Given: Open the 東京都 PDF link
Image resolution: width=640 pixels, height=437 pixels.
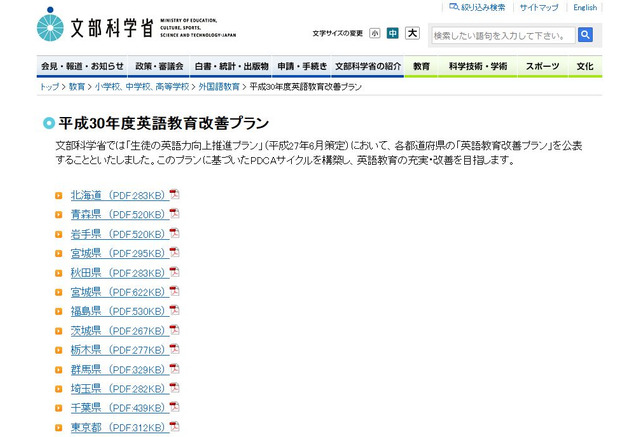Looking at the screenshot, I should [x=120, y=427].
